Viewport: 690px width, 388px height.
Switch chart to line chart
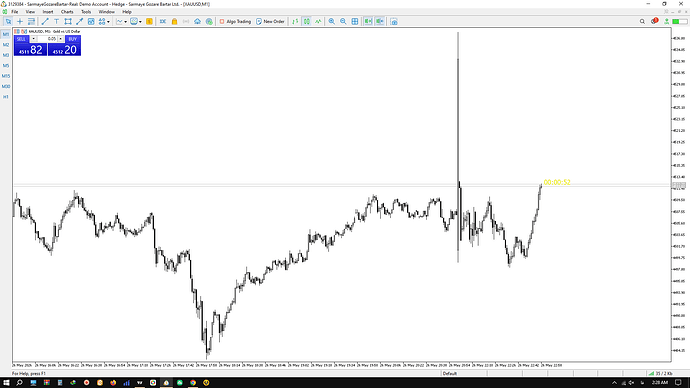318,21
